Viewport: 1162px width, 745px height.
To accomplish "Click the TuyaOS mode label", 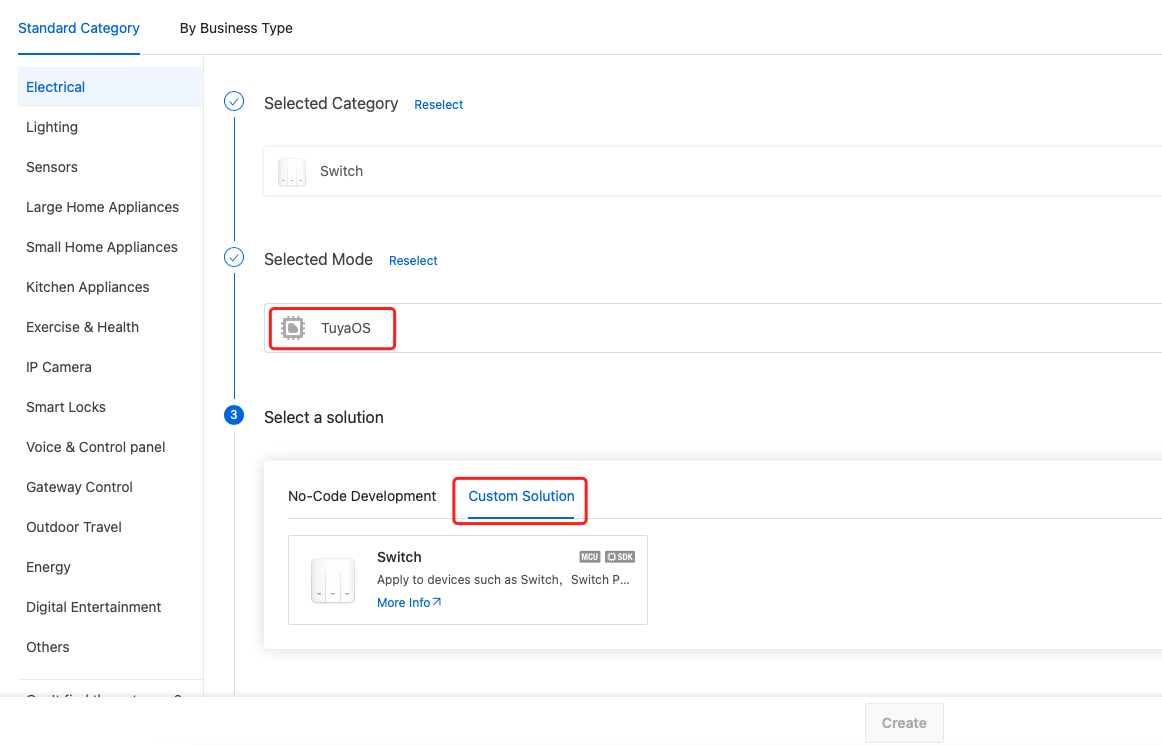I will point(345,328).
